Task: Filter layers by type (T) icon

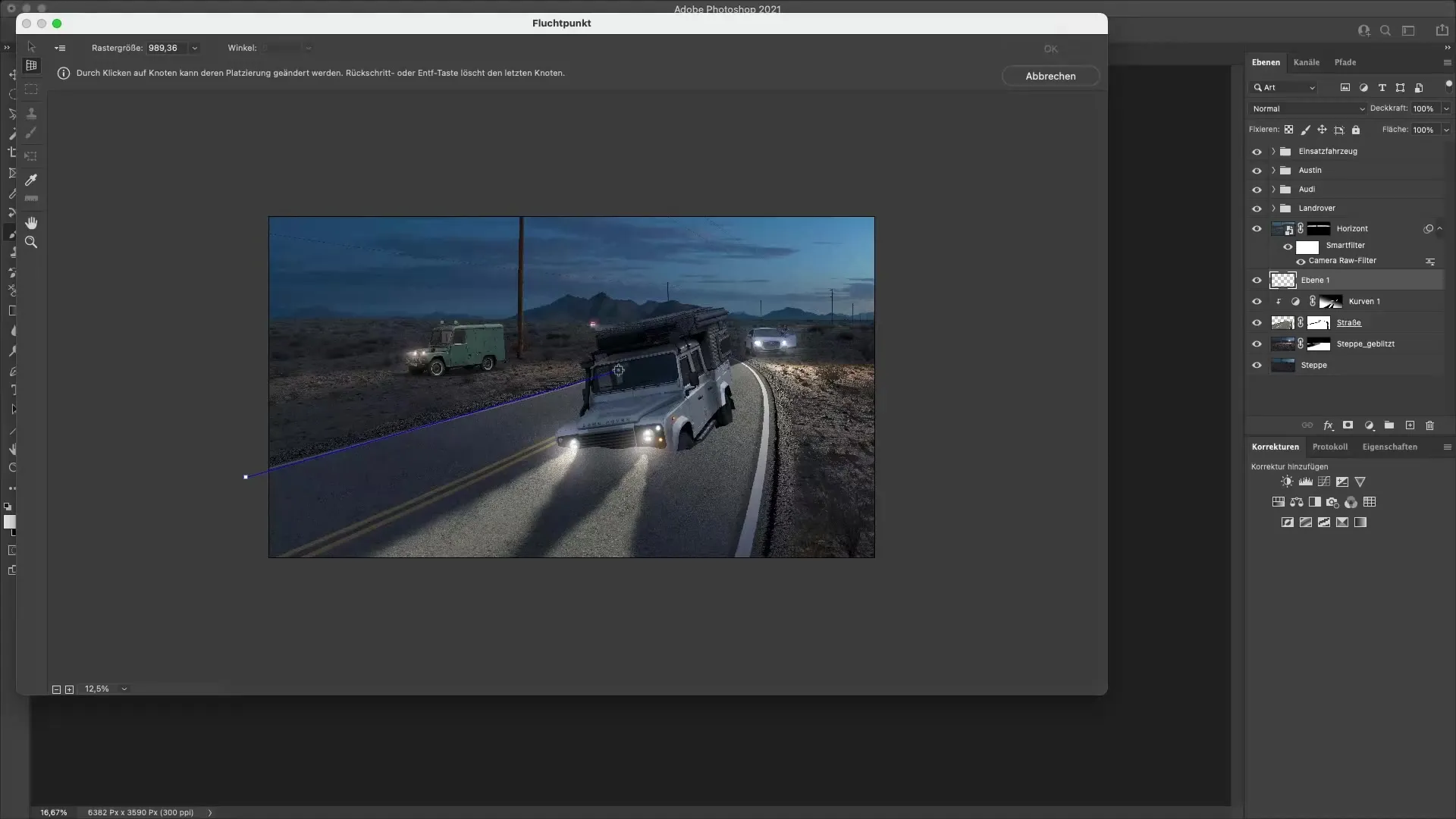Action: point(1382,88)
